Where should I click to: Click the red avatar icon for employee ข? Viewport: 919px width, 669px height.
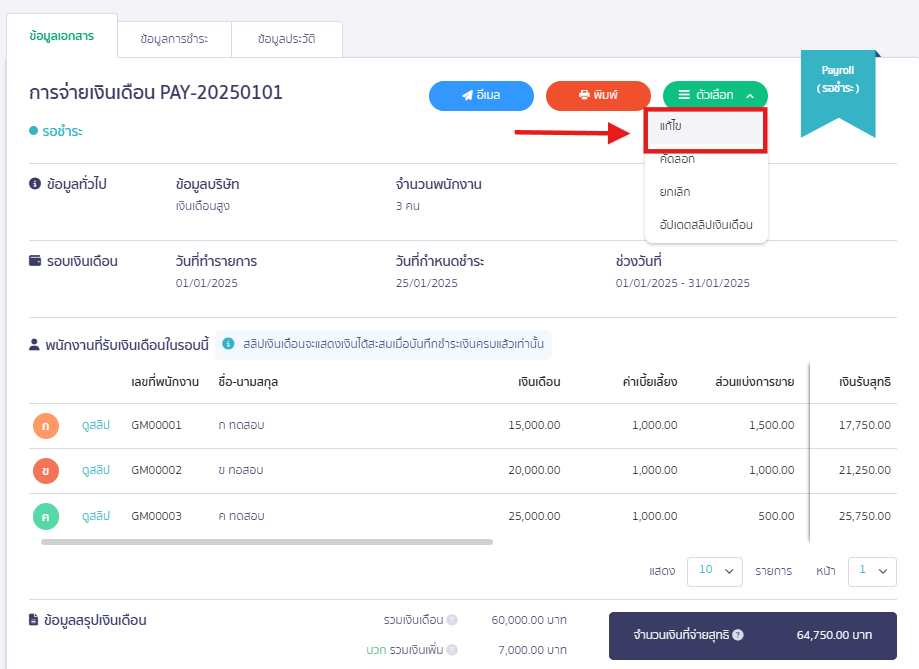(x=46, y=471)
